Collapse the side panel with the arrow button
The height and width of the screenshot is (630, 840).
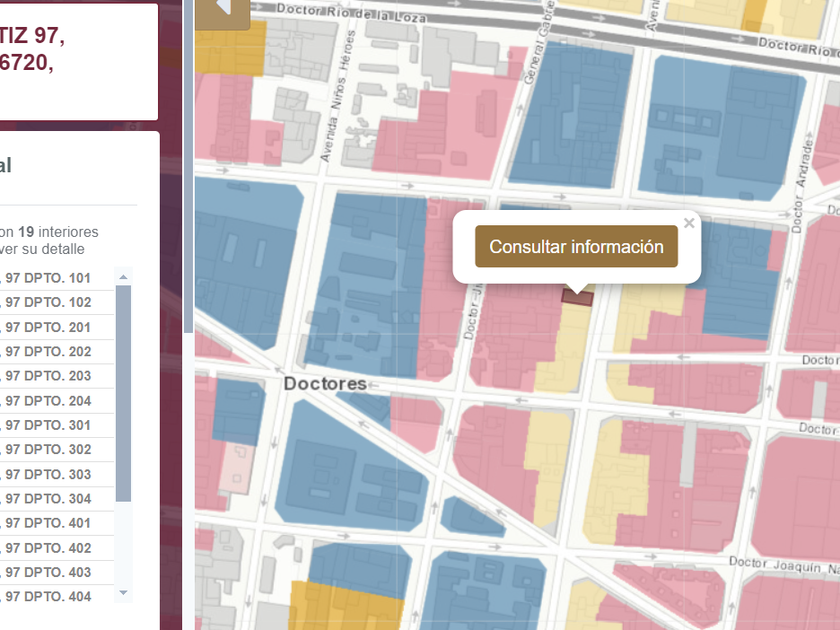coord(223,12)
